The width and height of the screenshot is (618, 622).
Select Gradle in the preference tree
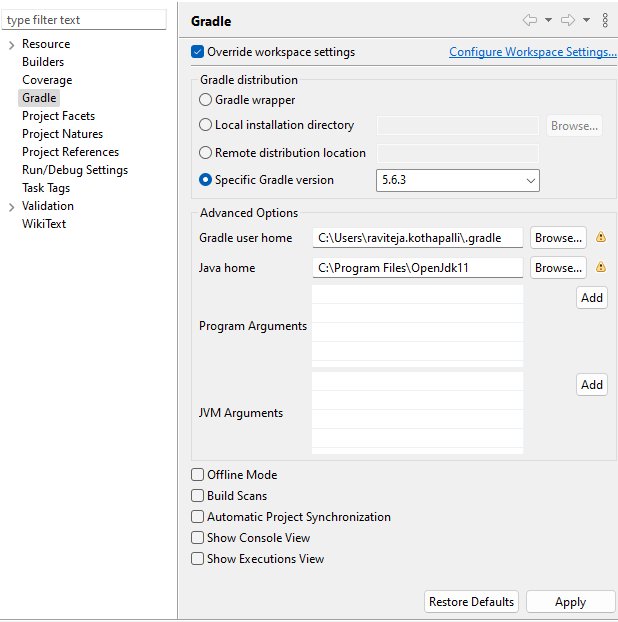click(39, 98)
